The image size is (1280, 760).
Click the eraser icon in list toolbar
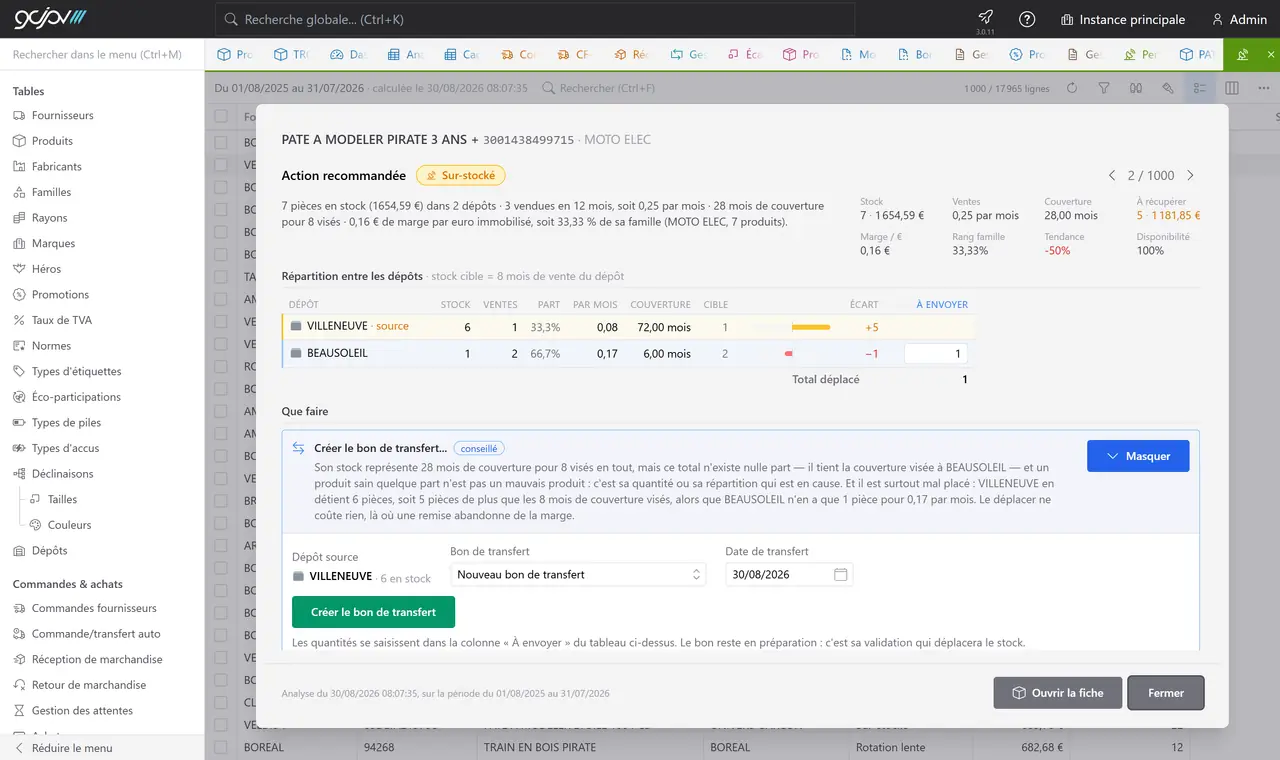click(1168, 88)
